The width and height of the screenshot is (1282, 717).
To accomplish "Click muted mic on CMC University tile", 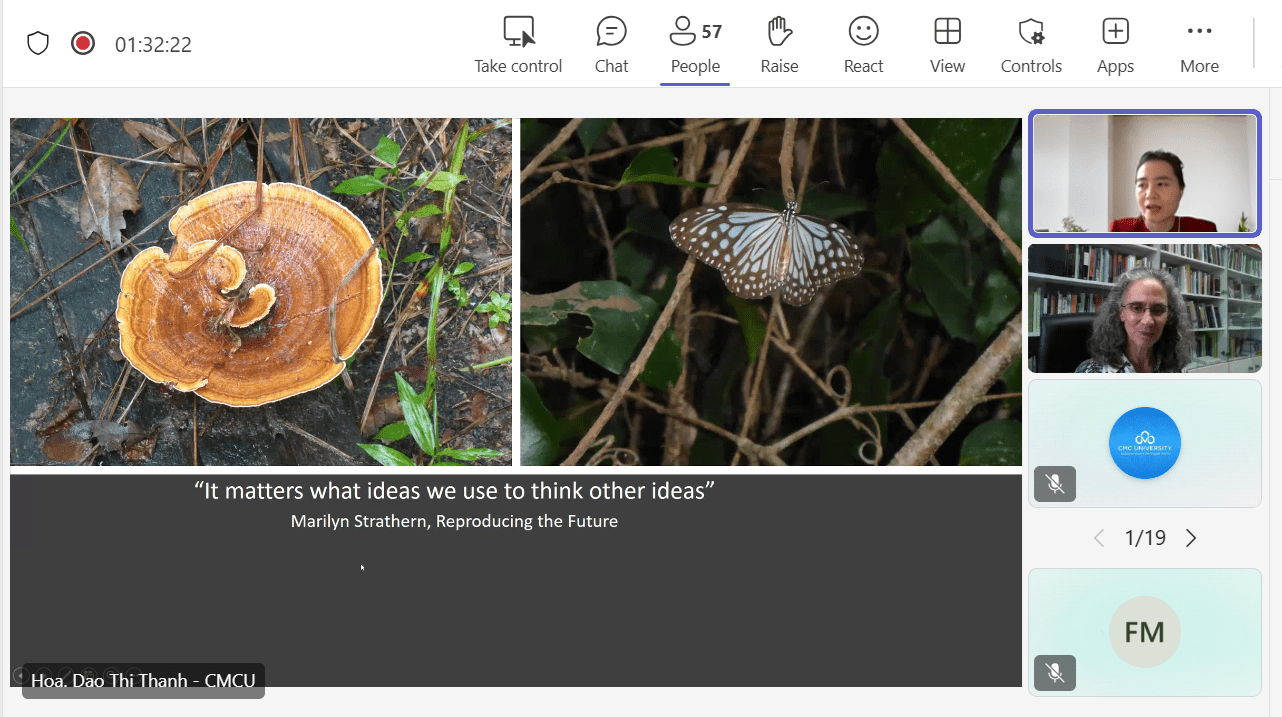I will tap(1055, 484).
